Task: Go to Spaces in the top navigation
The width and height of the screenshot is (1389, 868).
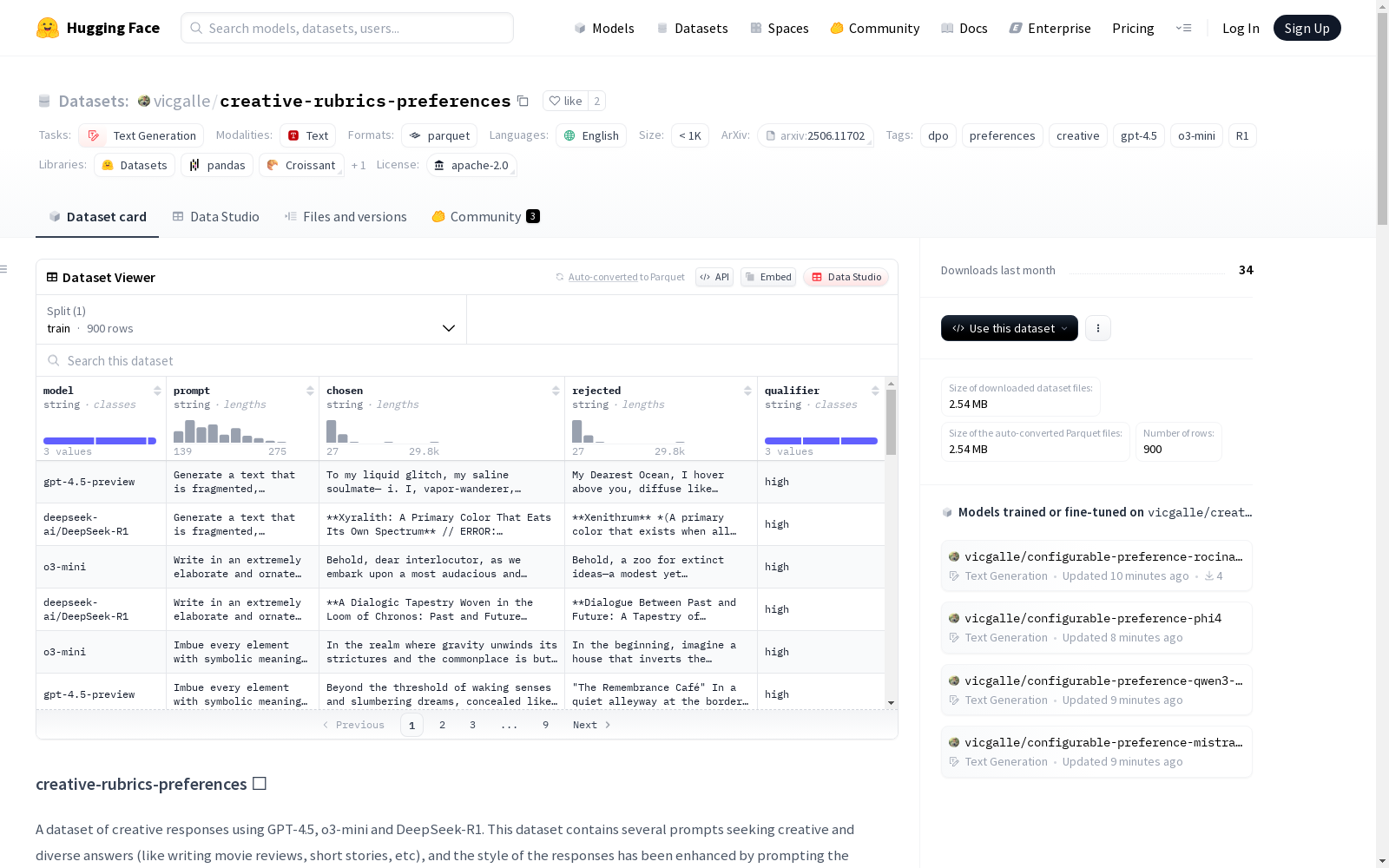Action: (x=780, y=28)
